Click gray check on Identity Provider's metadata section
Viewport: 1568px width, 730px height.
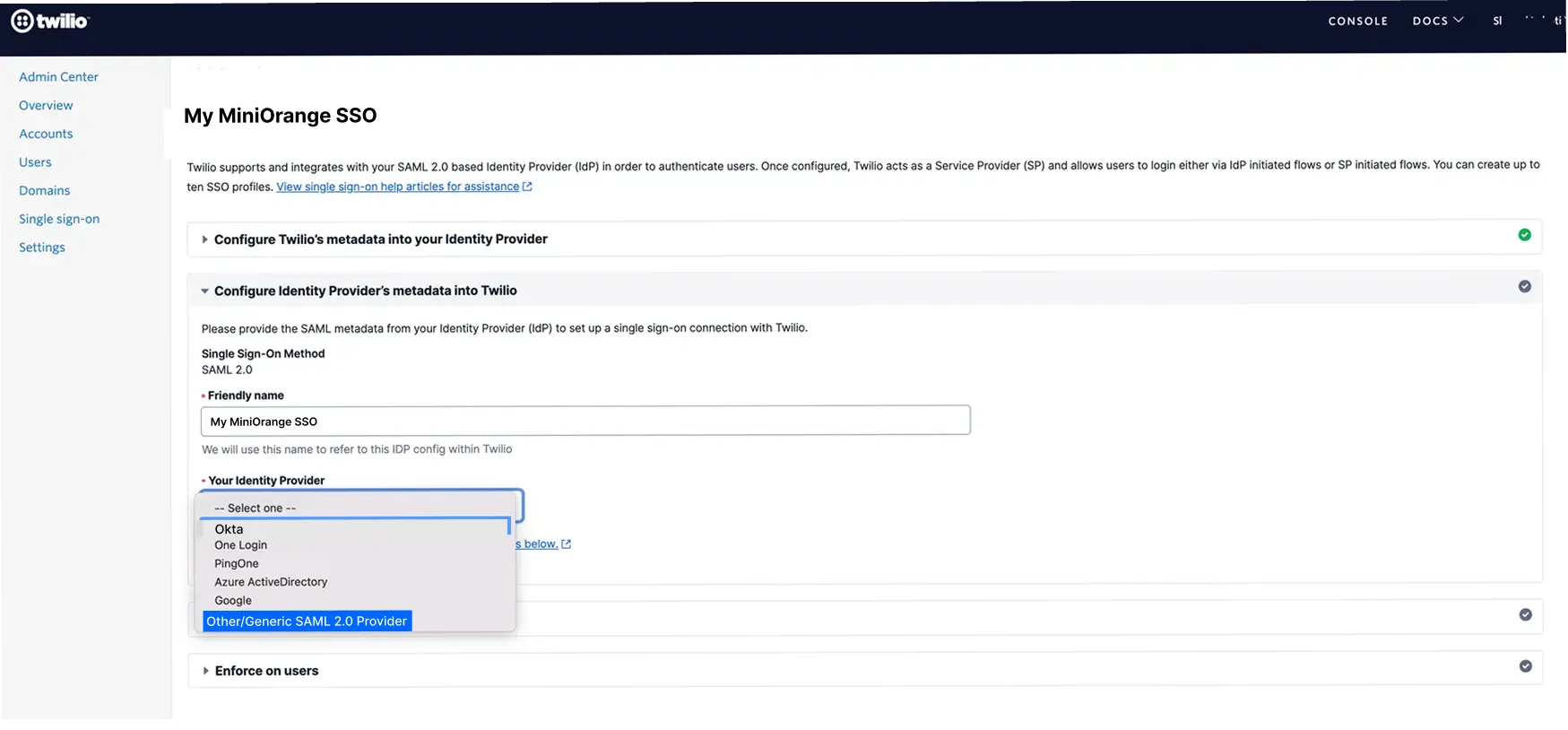1524,286
